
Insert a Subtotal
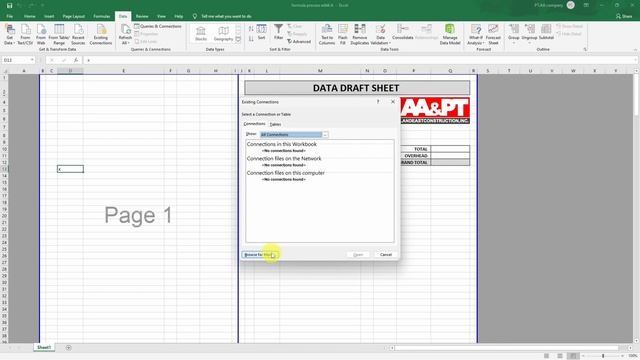(x=546, y=32)
